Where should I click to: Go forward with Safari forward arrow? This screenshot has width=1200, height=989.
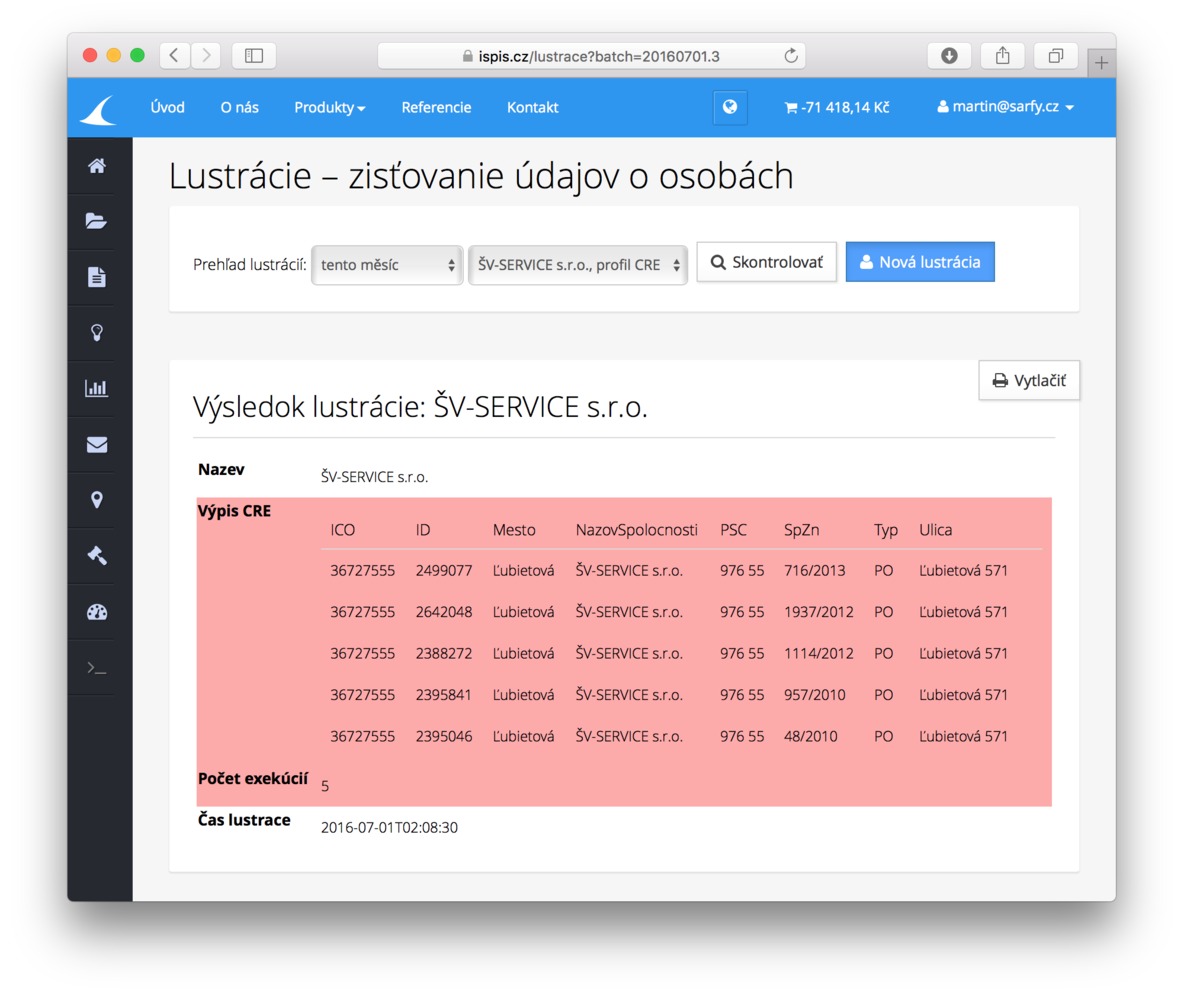coord(206,56)
